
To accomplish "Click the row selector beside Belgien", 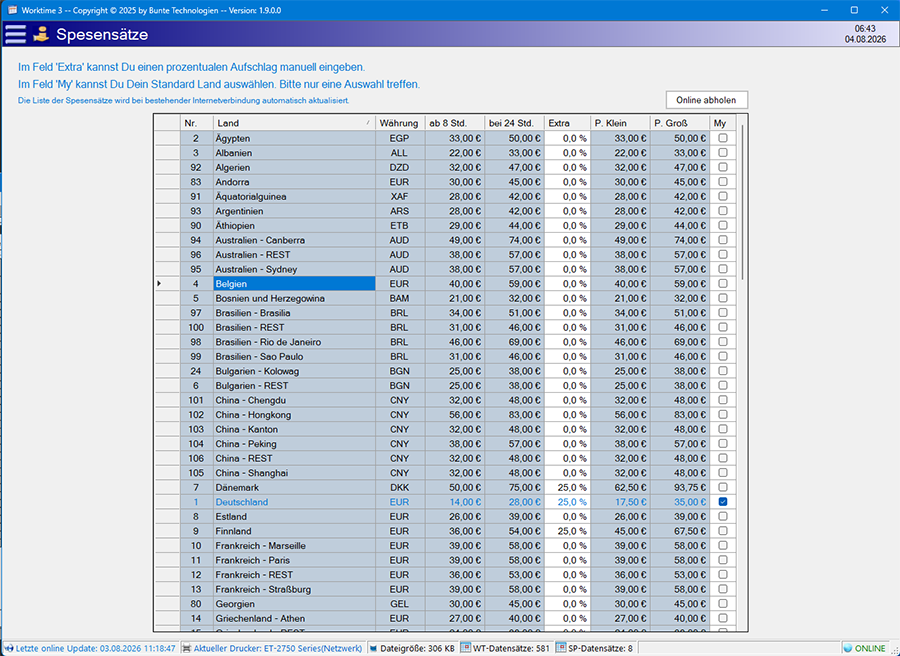I will [167, 284].
